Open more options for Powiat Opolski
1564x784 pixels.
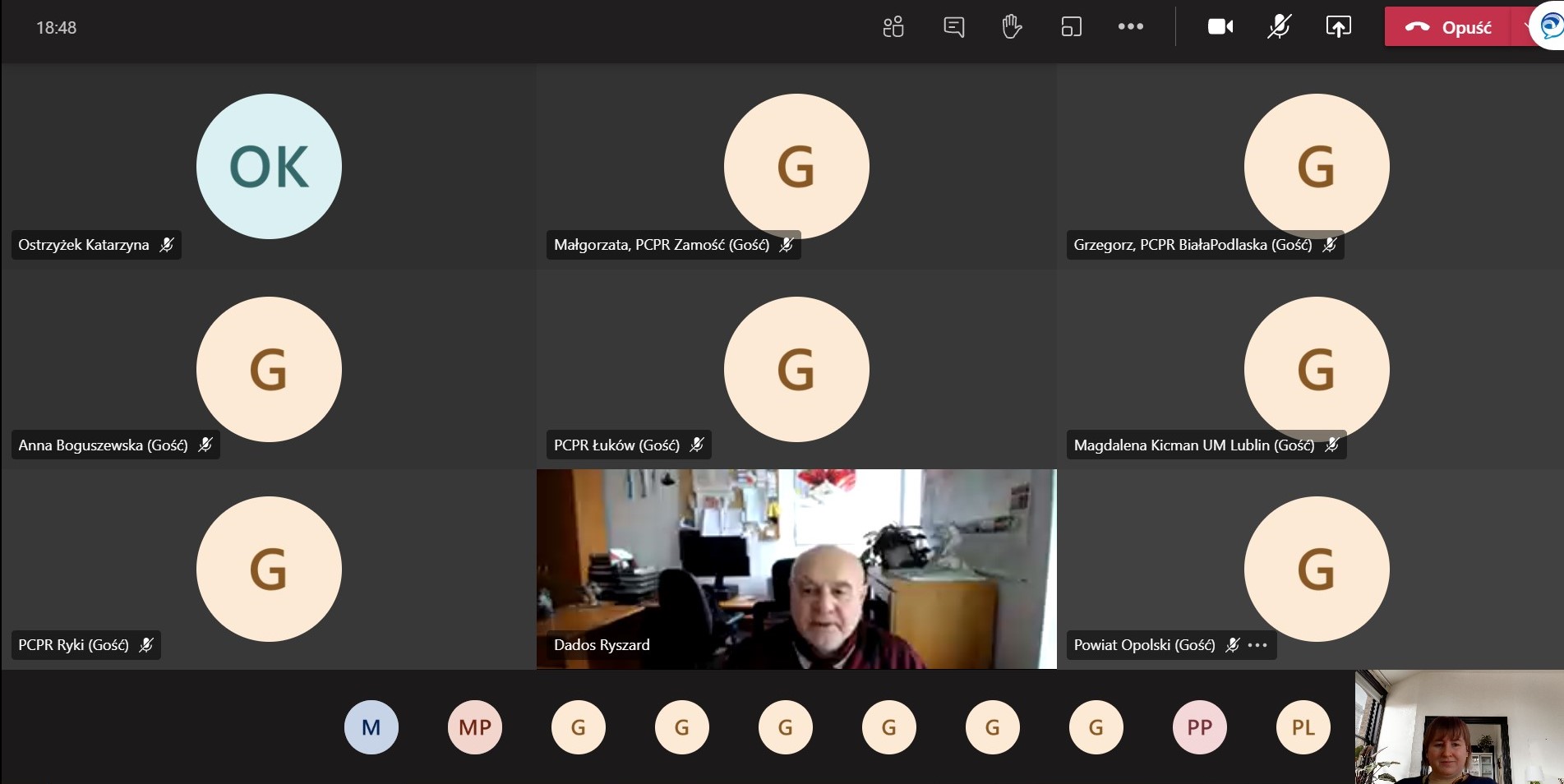(x=1257, y=645)
